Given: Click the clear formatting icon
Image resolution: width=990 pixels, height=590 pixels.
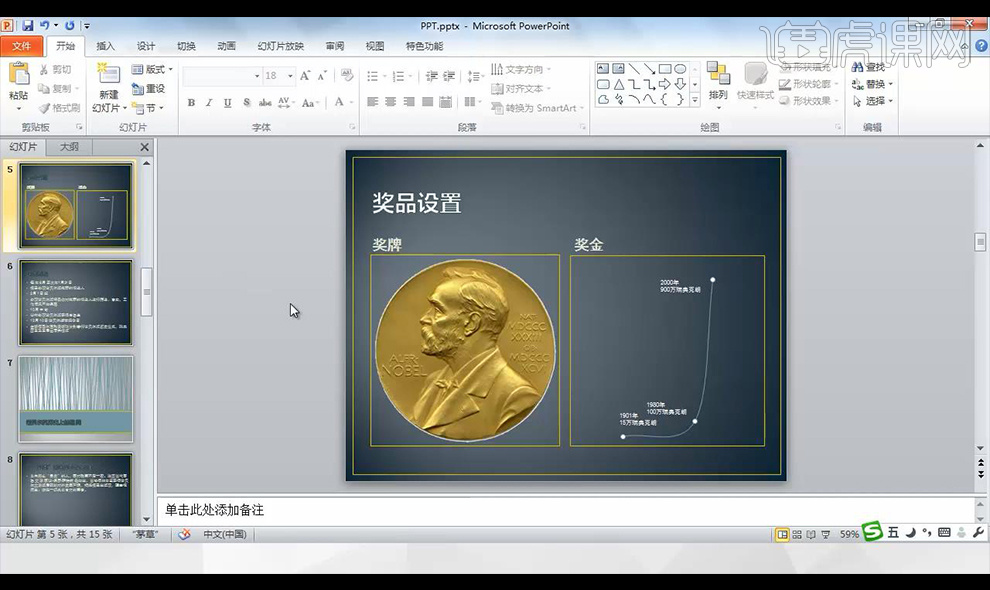Looking at the screenshot, I should point(347,75).
